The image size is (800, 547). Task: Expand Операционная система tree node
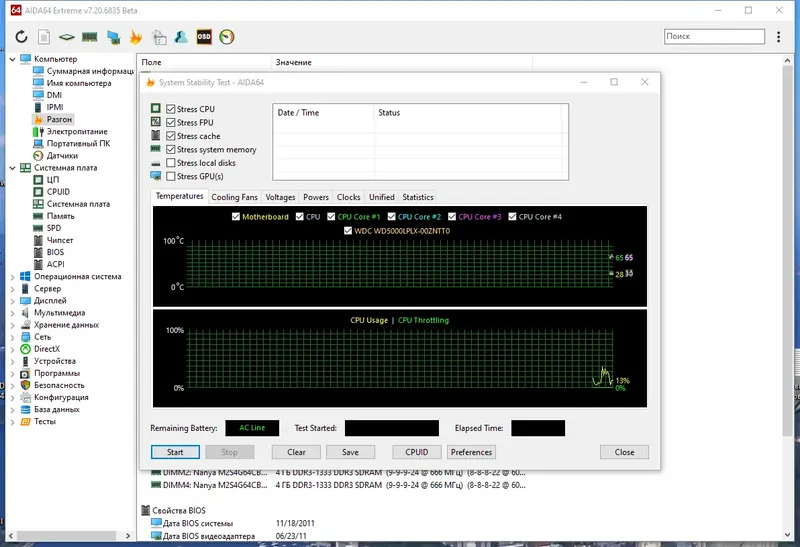[x=12, y=277]
